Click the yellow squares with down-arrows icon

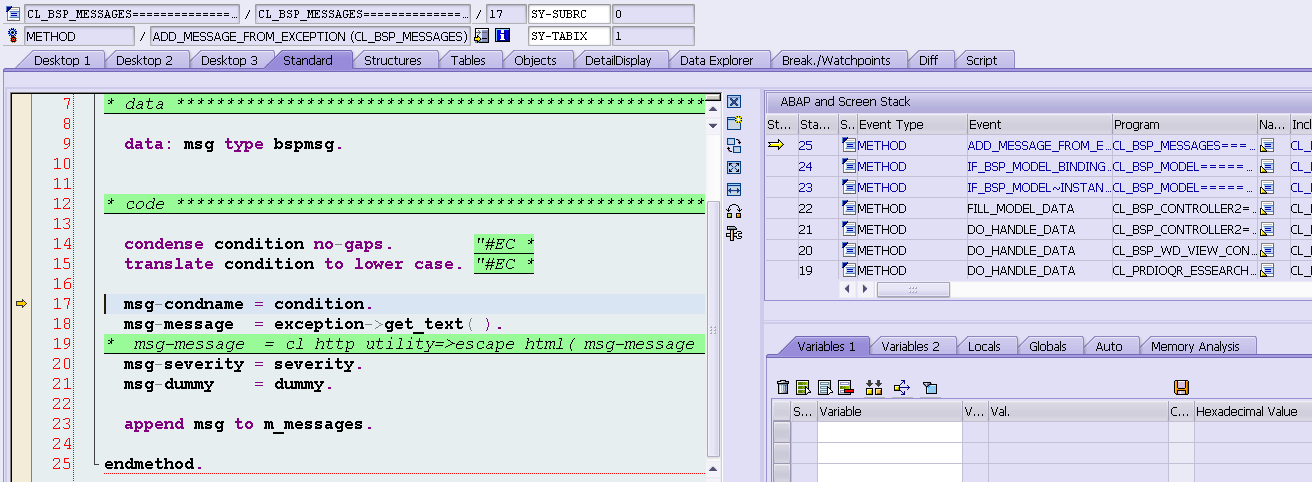874,387
